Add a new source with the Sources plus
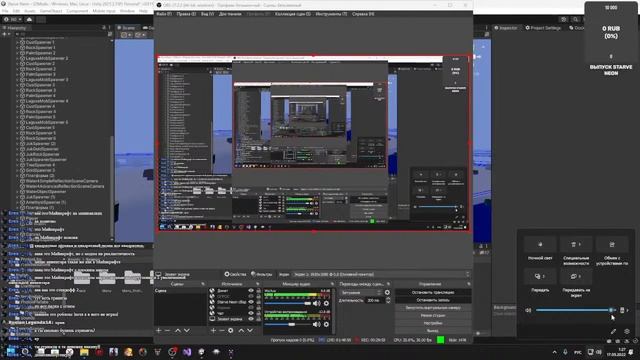Image resolution: width=640 pixels, height=360 pixels. (x=213, y=330)
